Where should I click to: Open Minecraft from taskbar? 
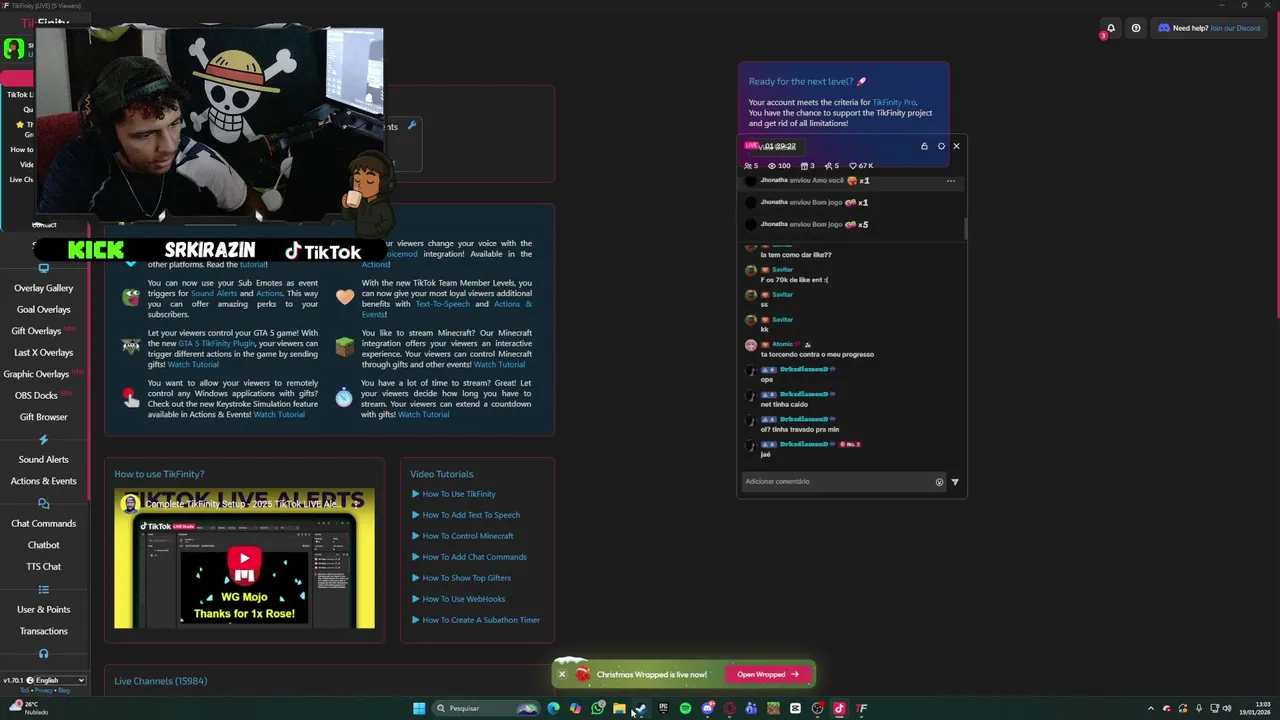coord(773,708)
